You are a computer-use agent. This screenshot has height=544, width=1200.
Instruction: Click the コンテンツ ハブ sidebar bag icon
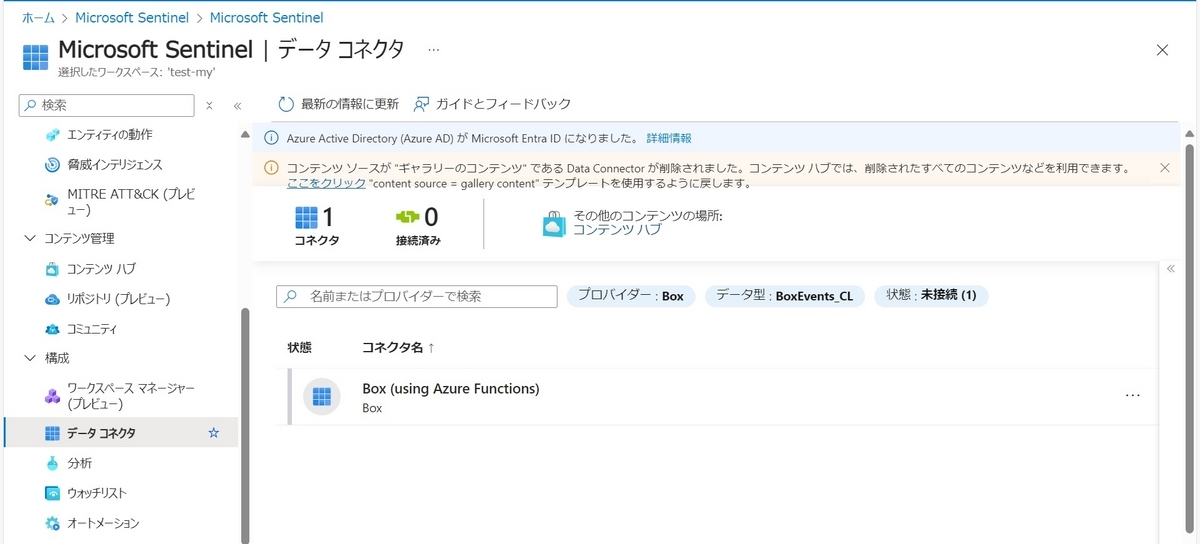click(x=53, y=269)
